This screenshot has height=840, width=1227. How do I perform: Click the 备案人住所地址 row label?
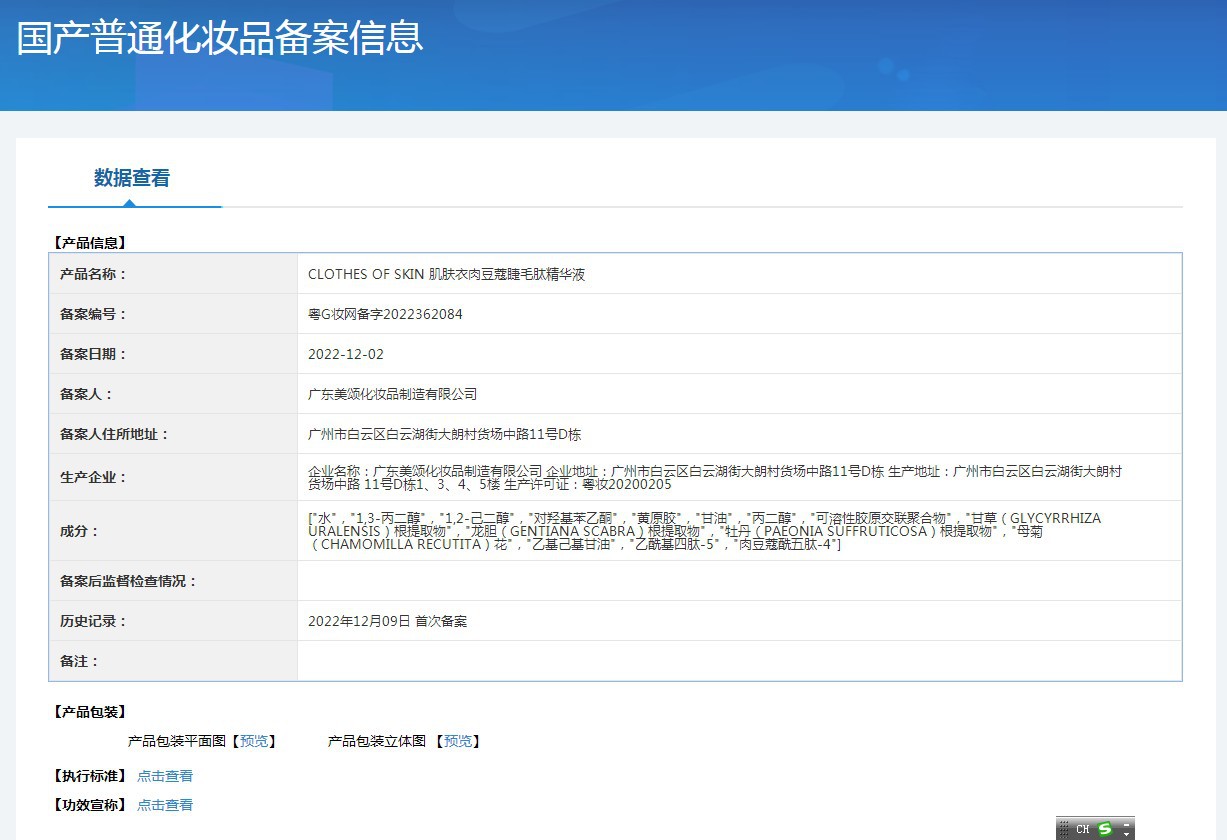point(115,434)
